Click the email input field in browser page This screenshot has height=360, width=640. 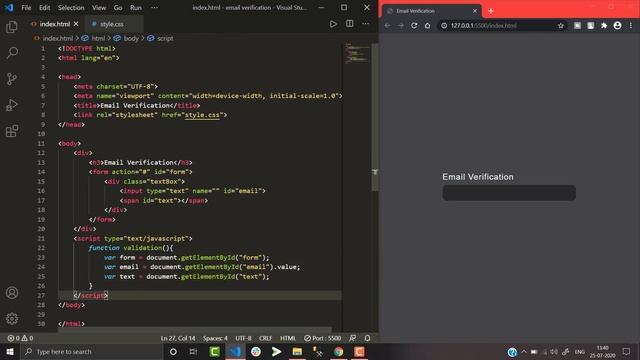click(x=509, y=193)
